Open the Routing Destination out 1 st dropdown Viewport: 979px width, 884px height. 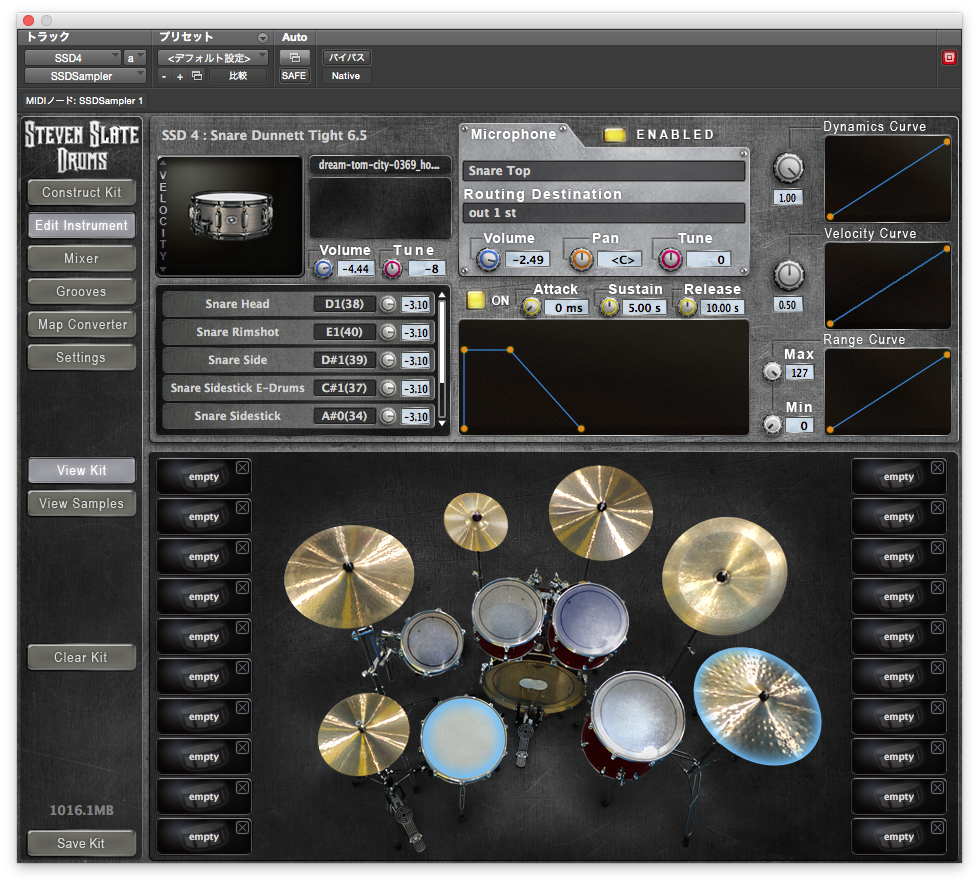(x=604, y=213)
